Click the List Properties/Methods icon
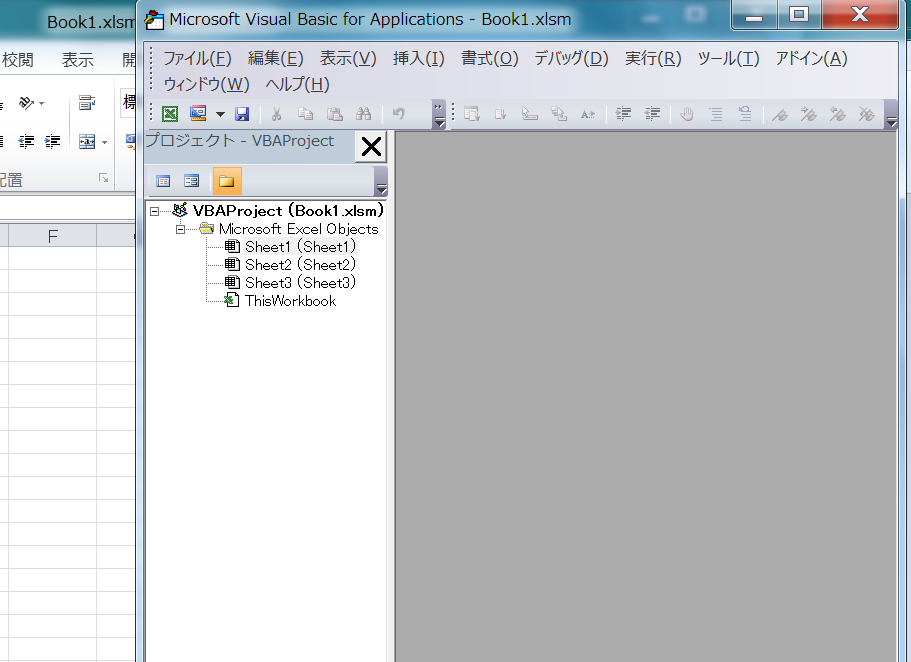 [x=472, y=114]
